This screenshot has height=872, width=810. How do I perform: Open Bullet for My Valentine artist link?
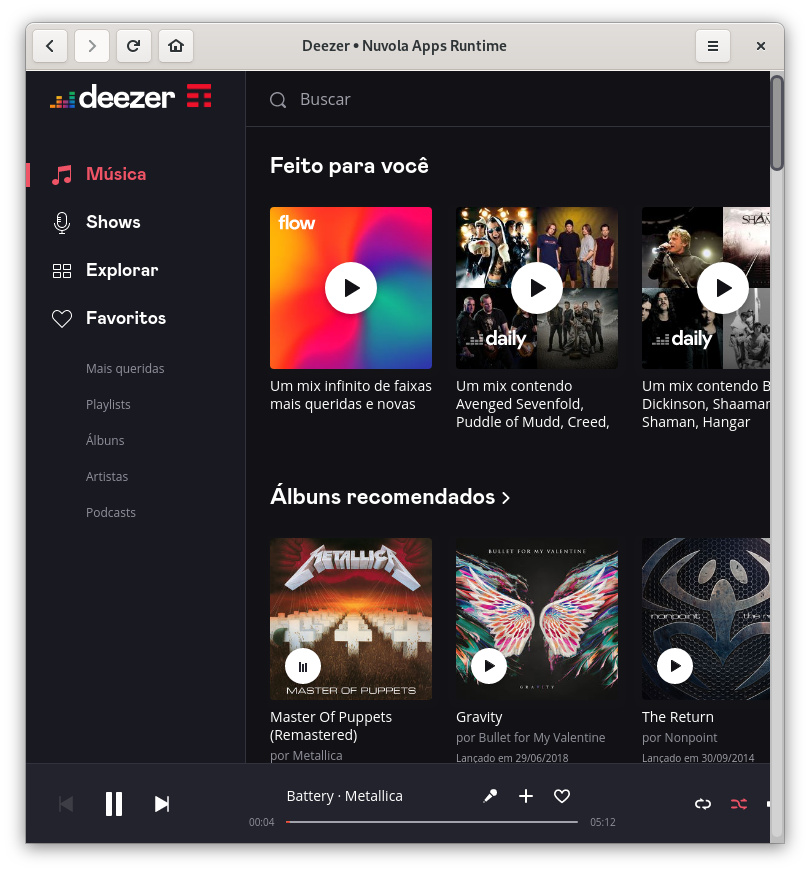(x=541, y=738)
